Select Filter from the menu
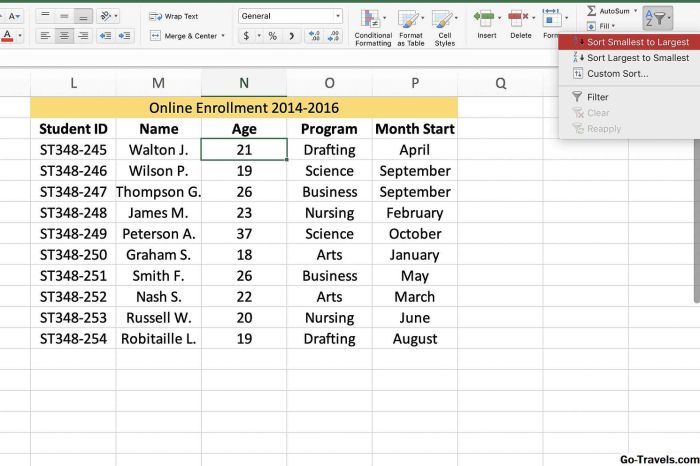The height and width of the screenshot is (466, 700). pos(629,97)
